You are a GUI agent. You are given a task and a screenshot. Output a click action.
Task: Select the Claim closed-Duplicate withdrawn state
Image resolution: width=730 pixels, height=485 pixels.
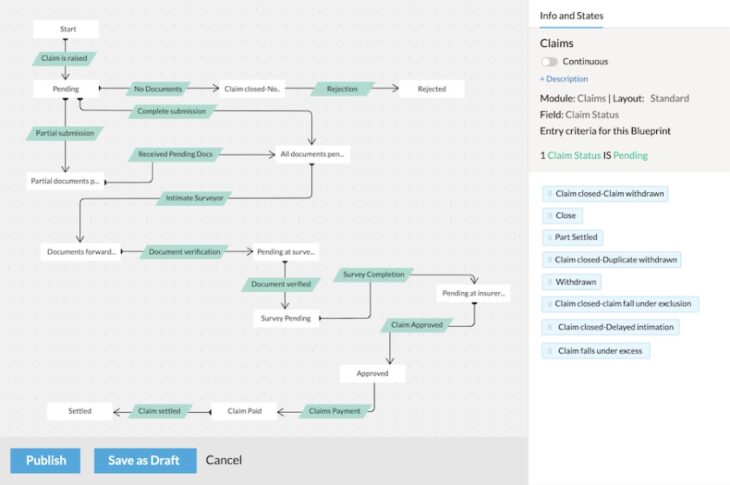click(616, 260)
